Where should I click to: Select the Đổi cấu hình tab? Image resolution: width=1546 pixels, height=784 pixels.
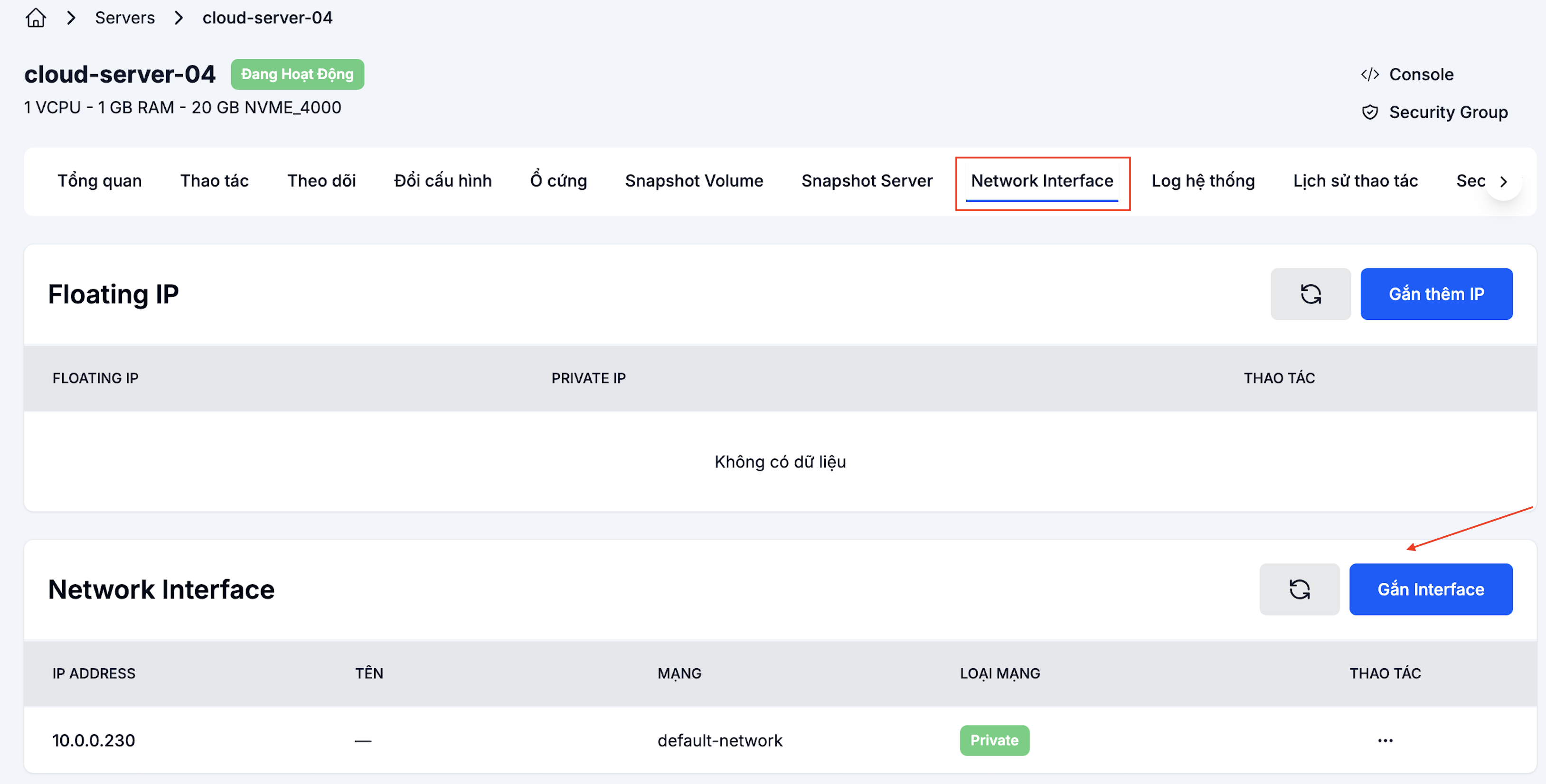(443, 180)
